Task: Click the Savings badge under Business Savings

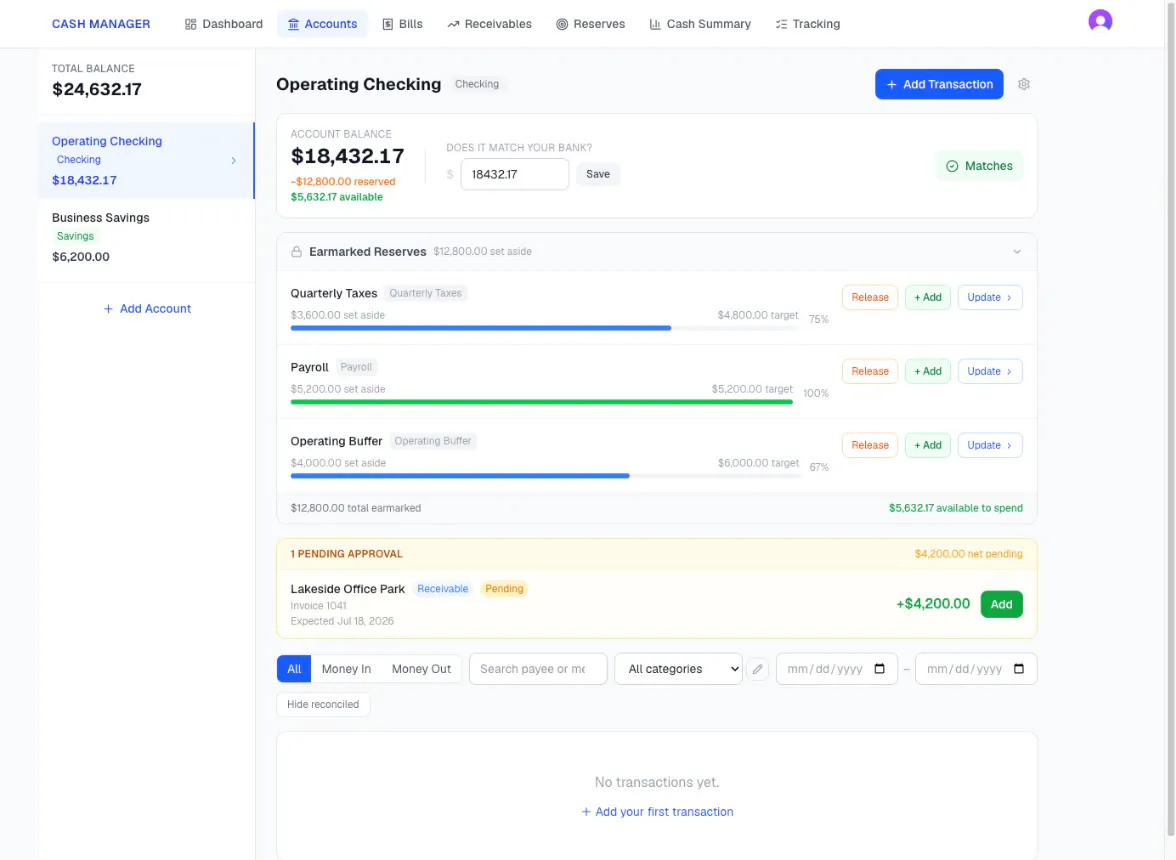Action: pyautogui.click(x=75, y=236)
